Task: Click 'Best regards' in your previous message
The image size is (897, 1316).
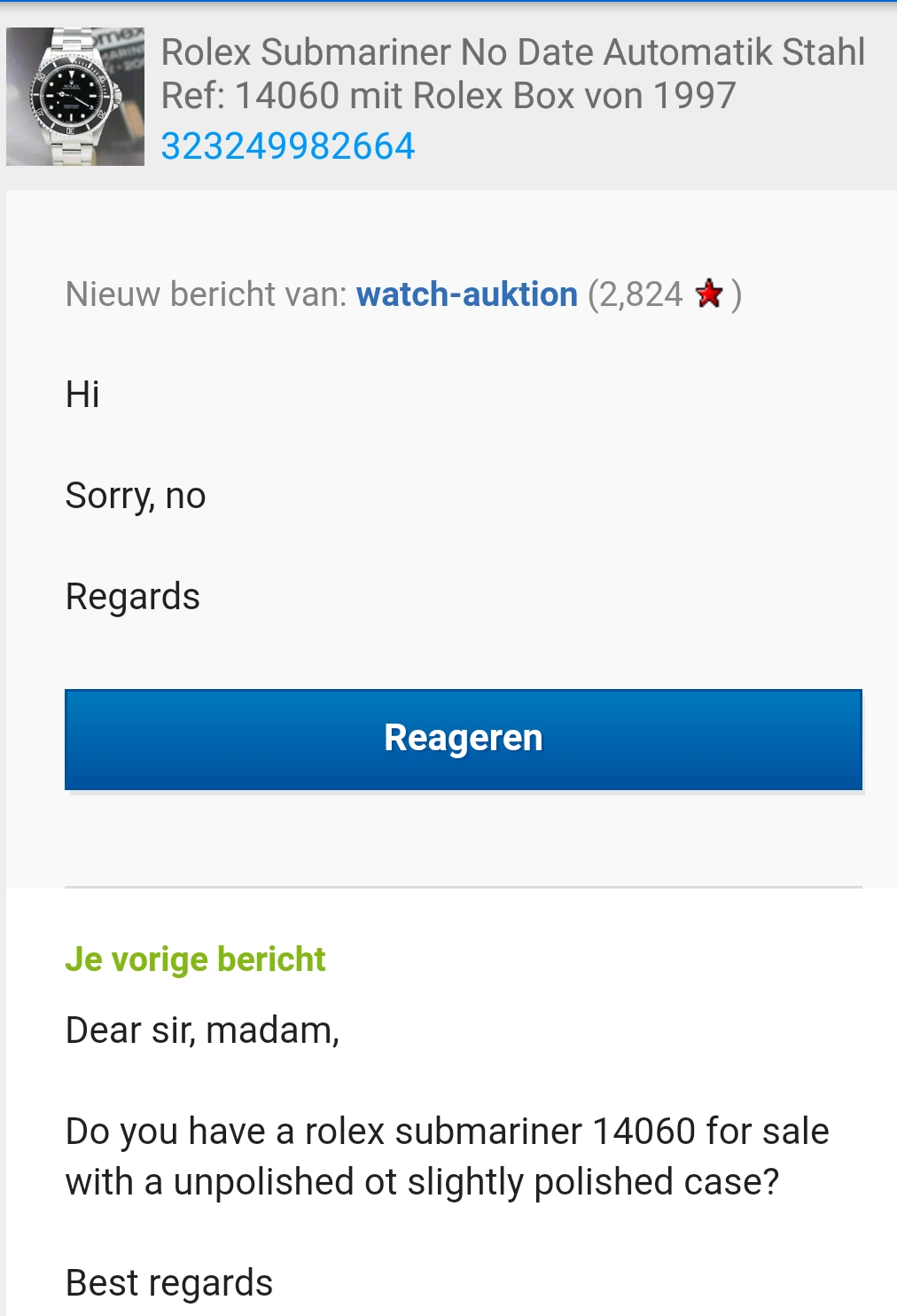Action: coord(169,1283)
